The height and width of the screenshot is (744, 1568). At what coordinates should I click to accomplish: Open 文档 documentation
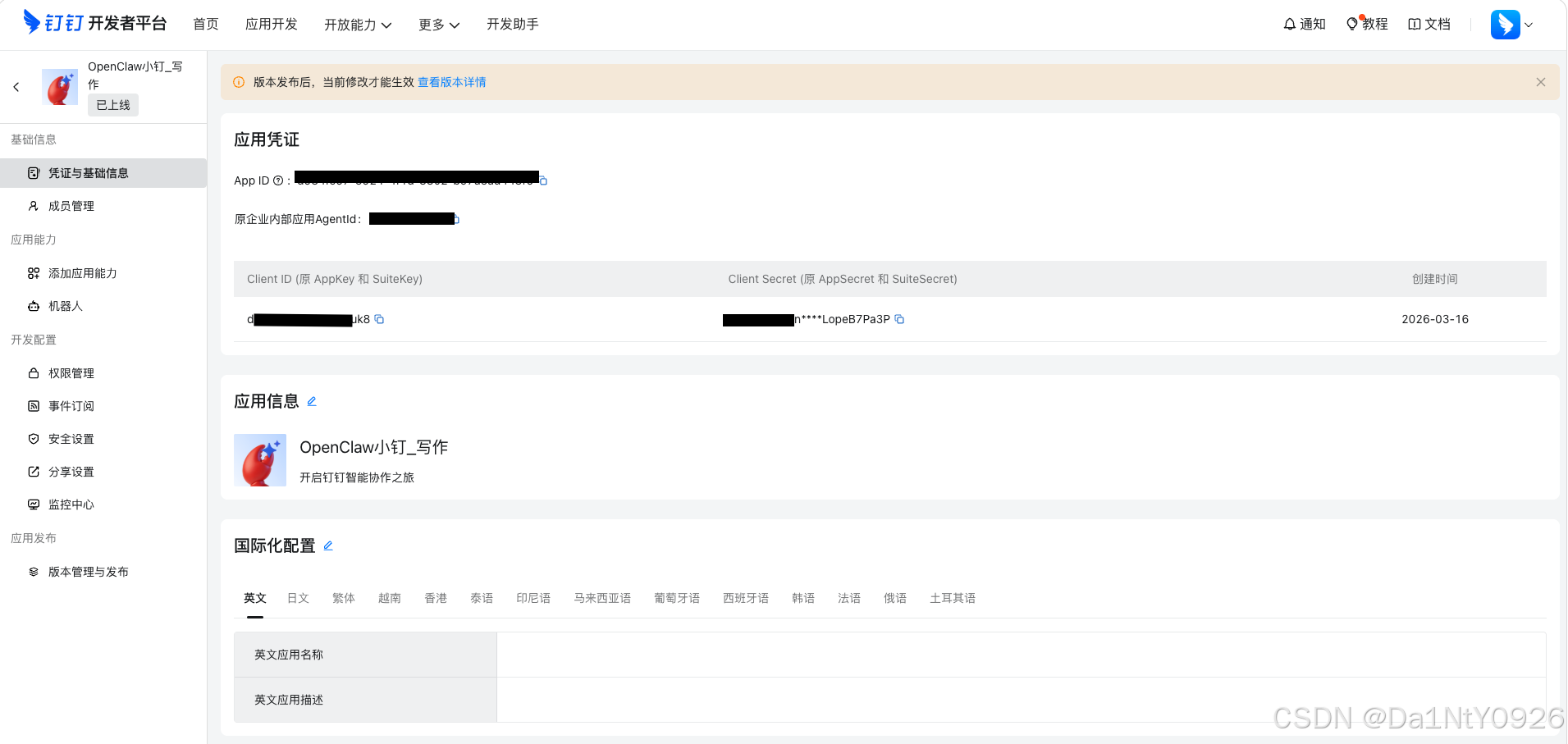tap(1429, 24)
